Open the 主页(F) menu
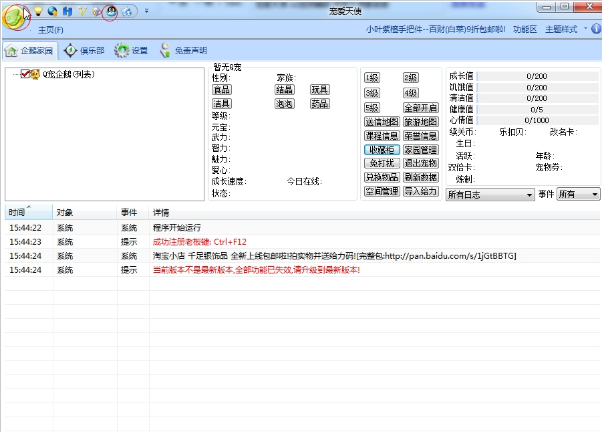 tap(51, 29)
